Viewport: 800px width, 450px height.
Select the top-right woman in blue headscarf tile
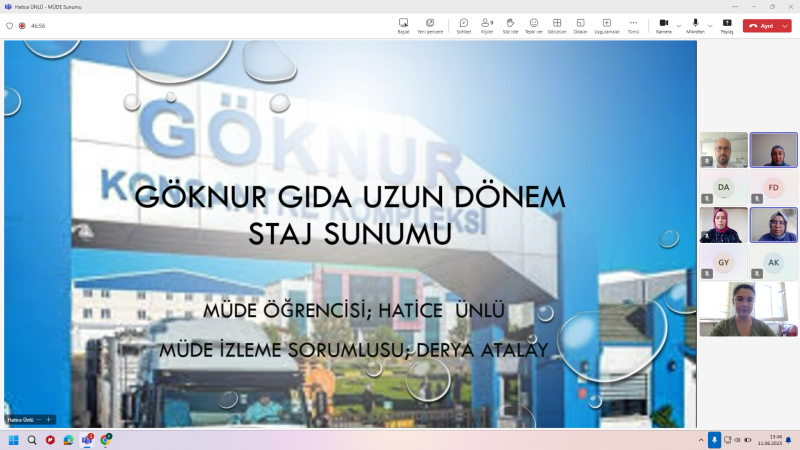click(x=773, y=150)
